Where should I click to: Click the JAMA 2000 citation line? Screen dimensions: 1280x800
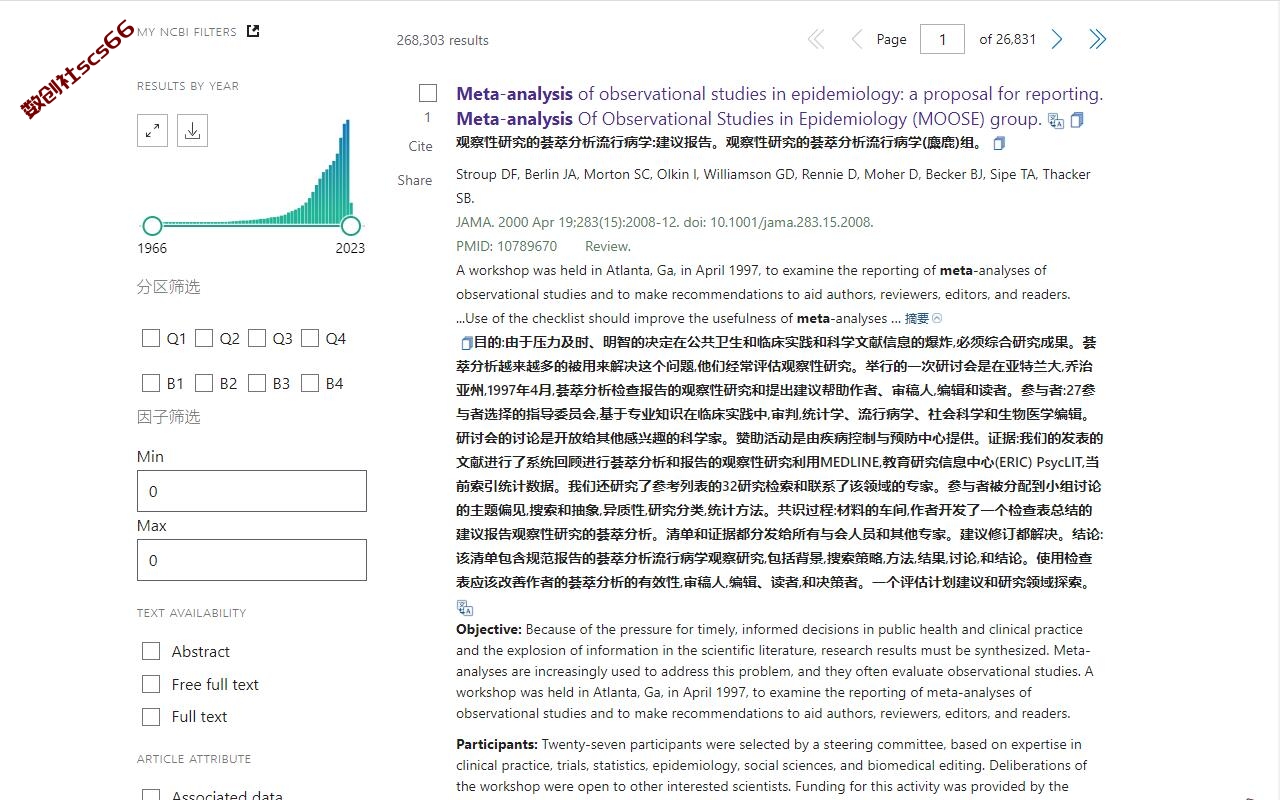coord(664,222)
